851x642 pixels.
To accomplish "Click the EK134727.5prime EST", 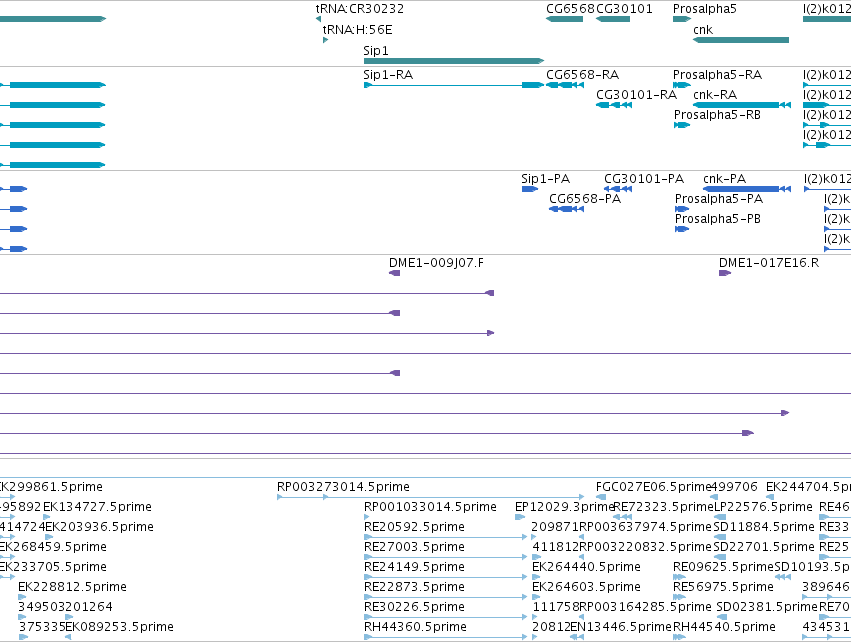I will [x=47, y=517].
